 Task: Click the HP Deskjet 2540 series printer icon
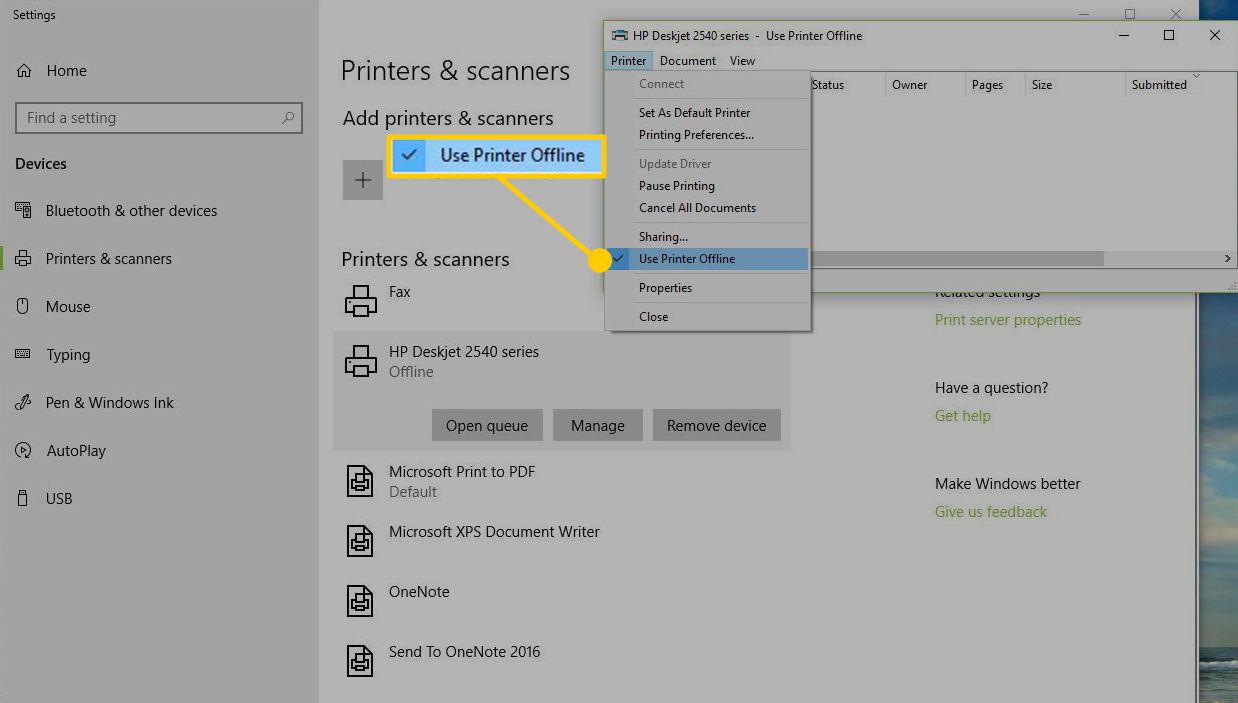361,361
